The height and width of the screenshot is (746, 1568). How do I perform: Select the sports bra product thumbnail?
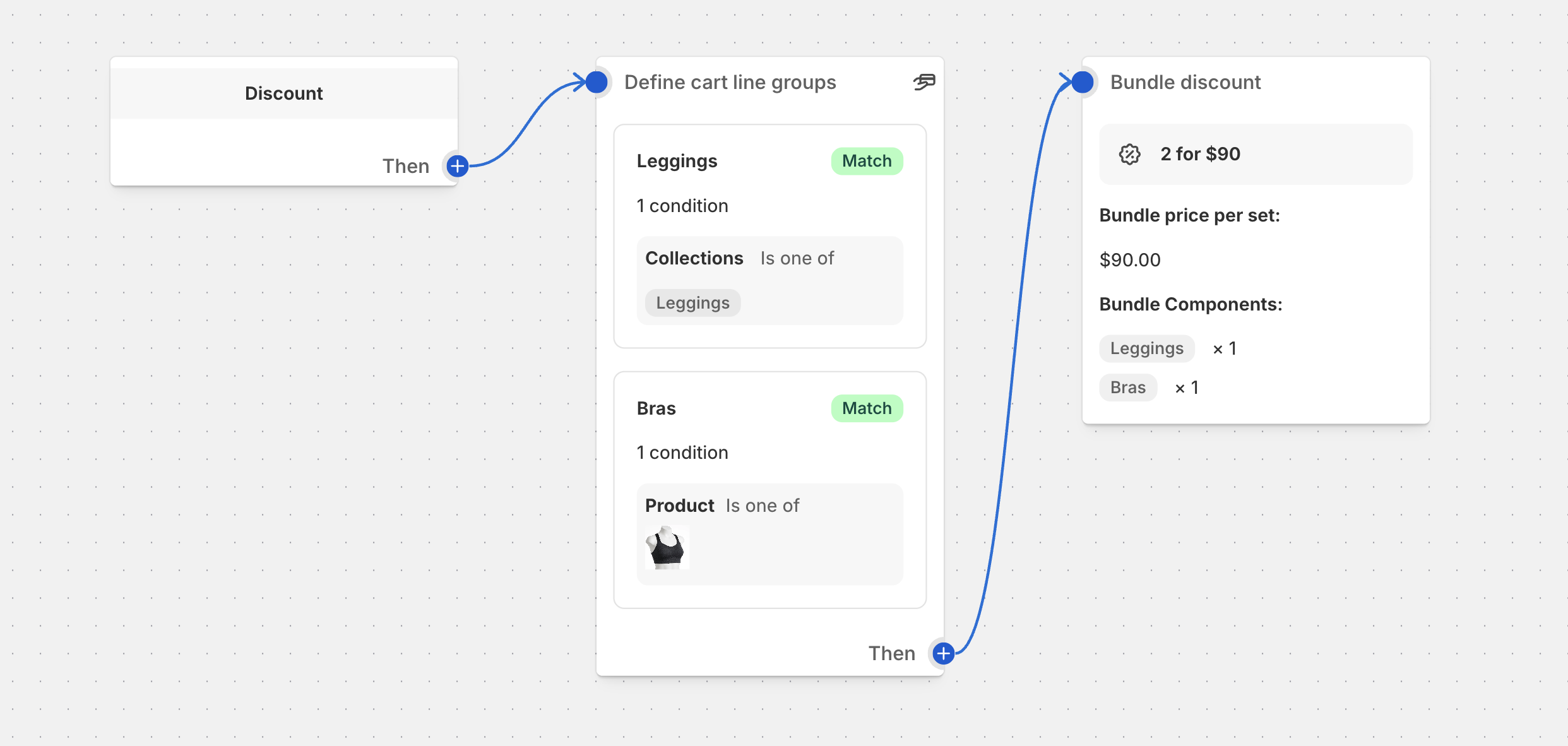point(667,548)
